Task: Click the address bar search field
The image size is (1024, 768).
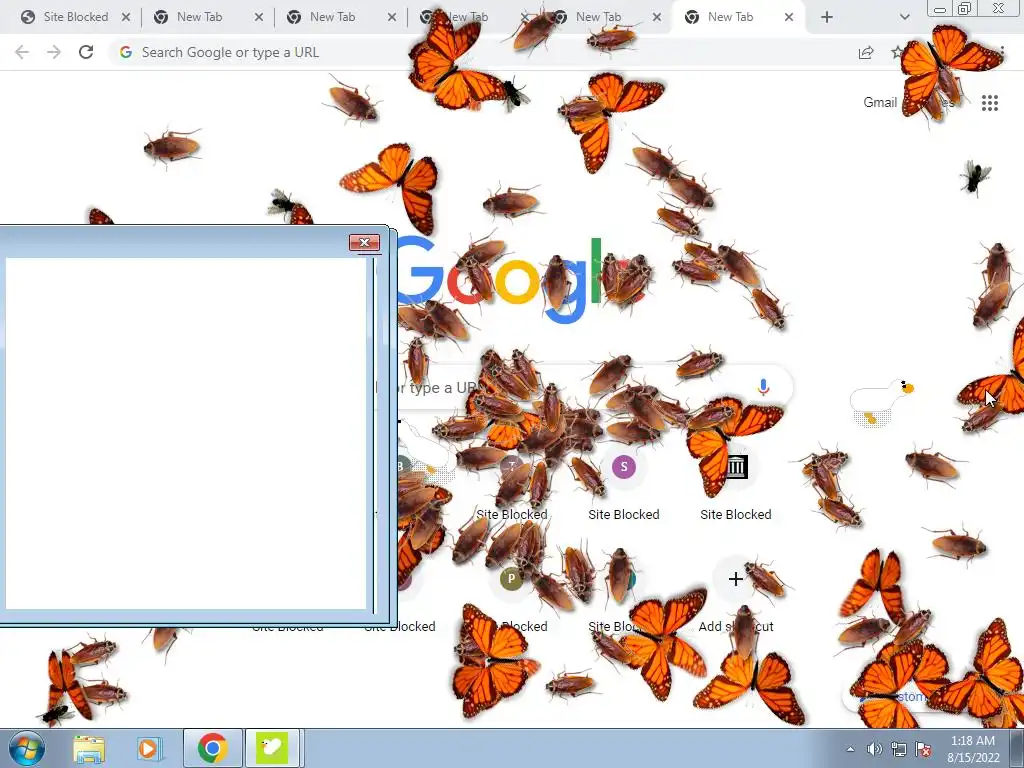Action: click(483, 52)
